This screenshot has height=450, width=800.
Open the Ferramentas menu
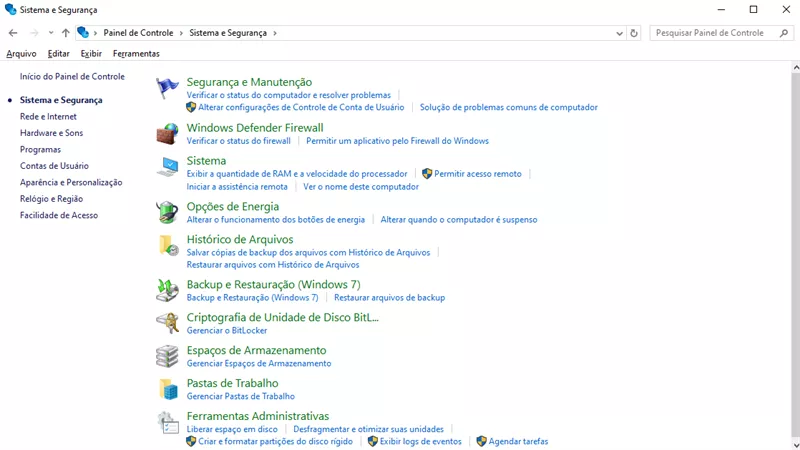[136, 54]
